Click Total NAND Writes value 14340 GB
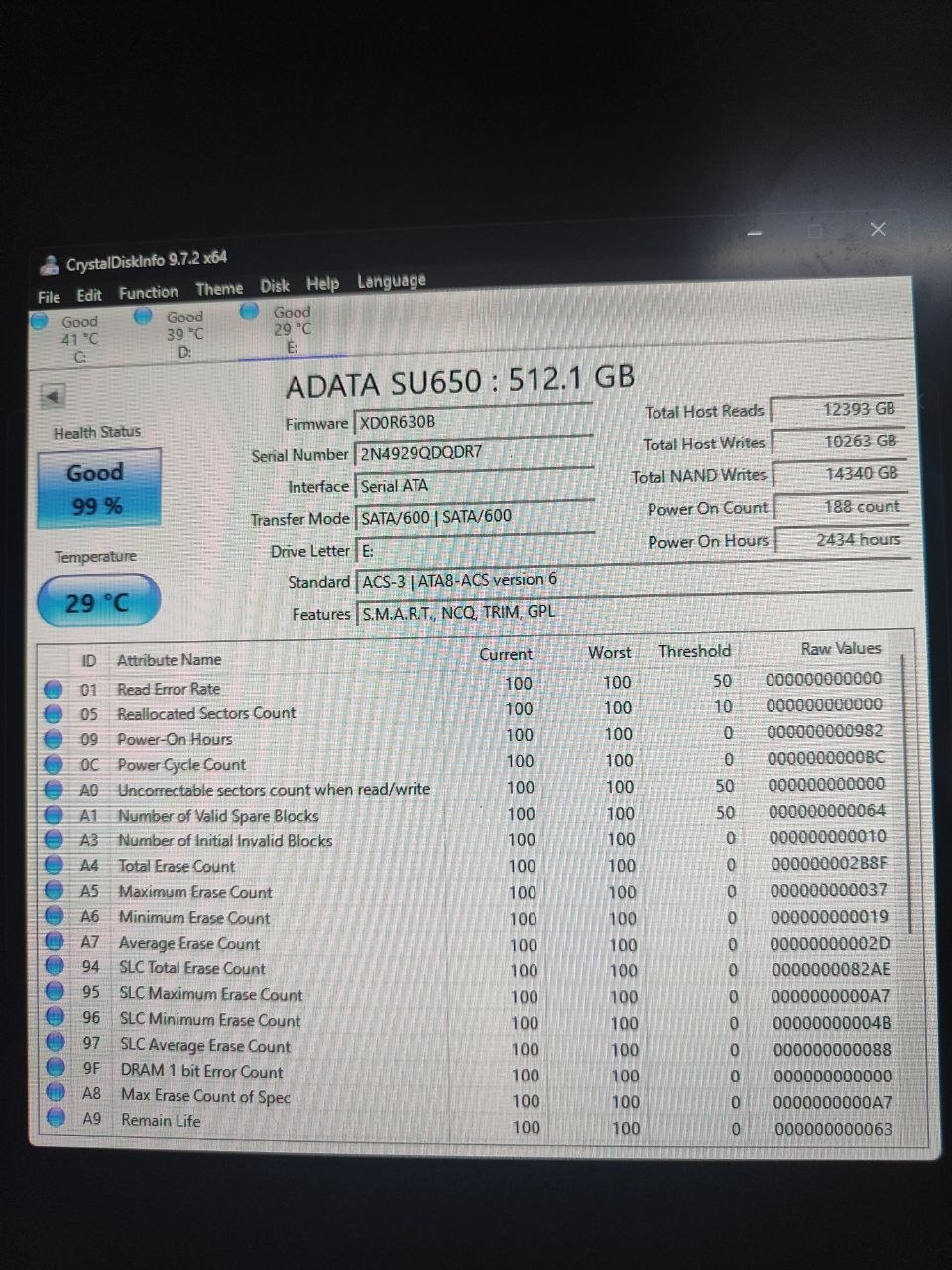Screen dimensions: 952x1270 839,474
